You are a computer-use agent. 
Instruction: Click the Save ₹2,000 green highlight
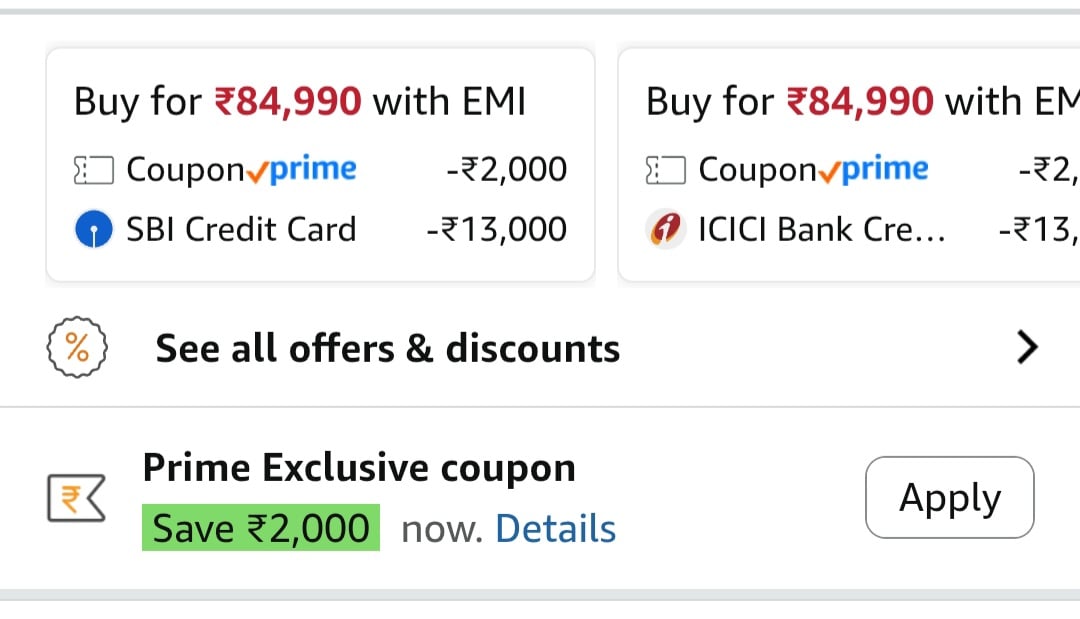tap(261, 528)
